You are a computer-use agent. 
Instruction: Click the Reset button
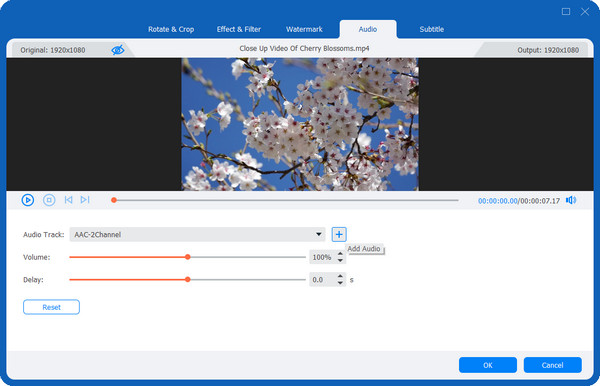point(51,307)
